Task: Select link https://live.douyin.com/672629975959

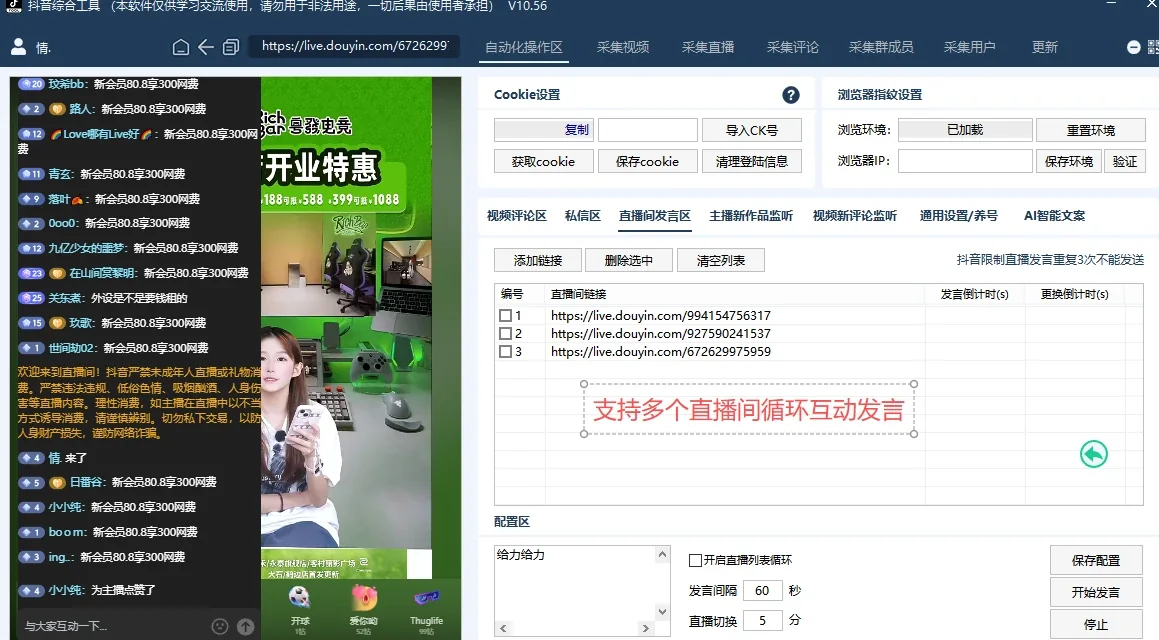Action: [x=661, y=352]
